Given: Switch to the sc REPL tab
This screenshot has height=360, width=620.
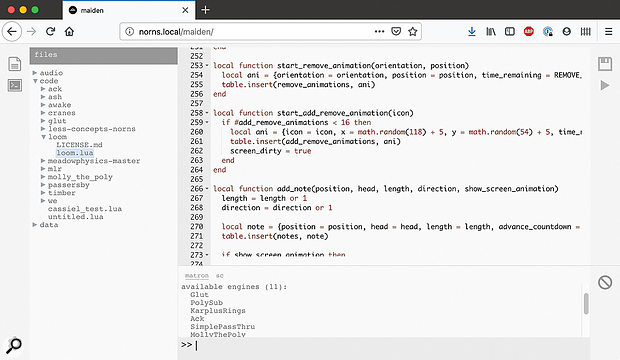Looking at the screenshot, I should (x=219, y=275).
